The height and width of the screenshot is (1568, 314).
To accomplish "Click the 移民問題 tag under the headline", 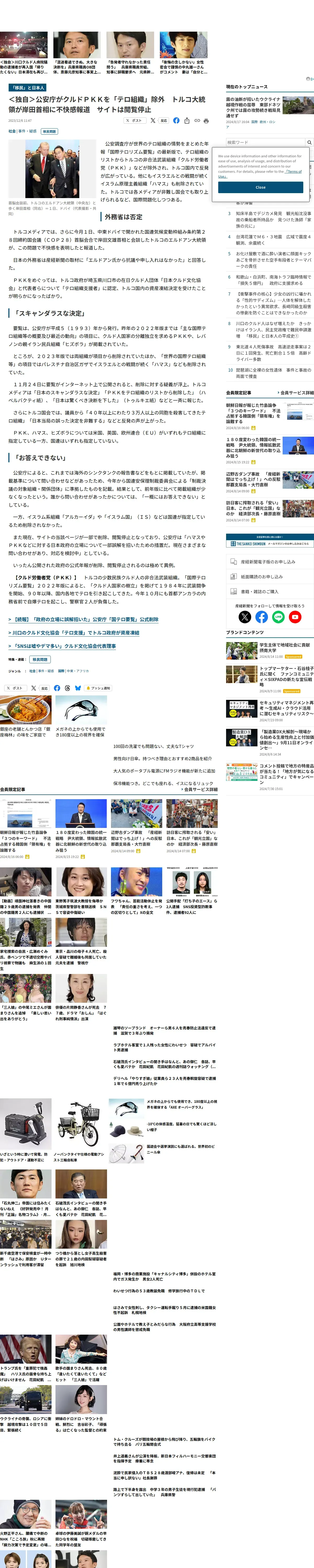I will 49,131.
